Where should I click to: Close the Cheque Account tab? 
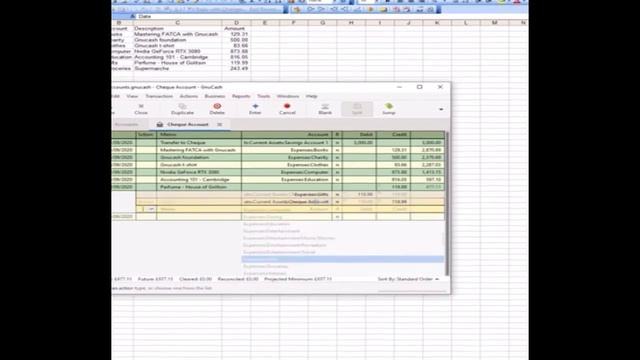coord(220,124)
